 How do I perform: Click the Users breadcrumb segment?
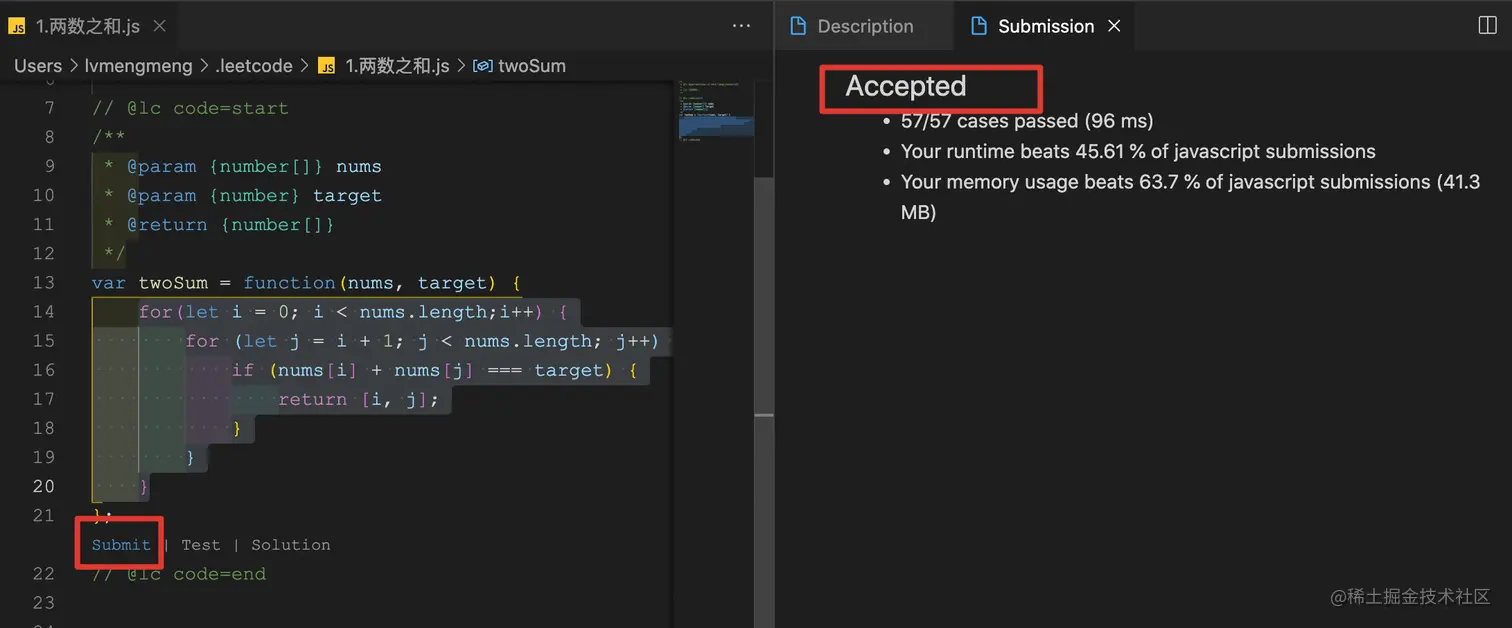38,66
